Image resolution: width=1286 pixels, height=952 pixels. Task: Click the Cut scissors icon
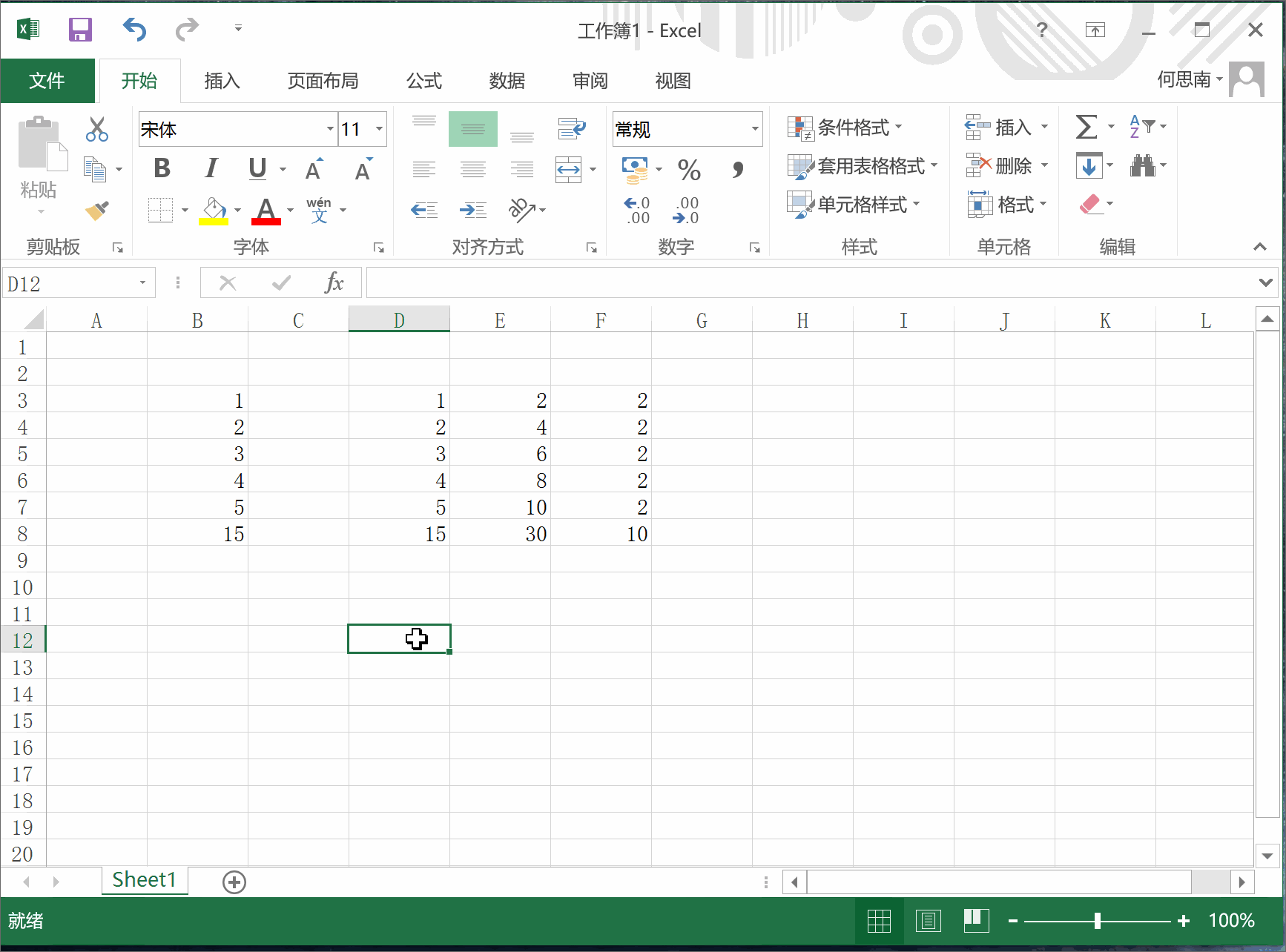(x=96, y=129)
